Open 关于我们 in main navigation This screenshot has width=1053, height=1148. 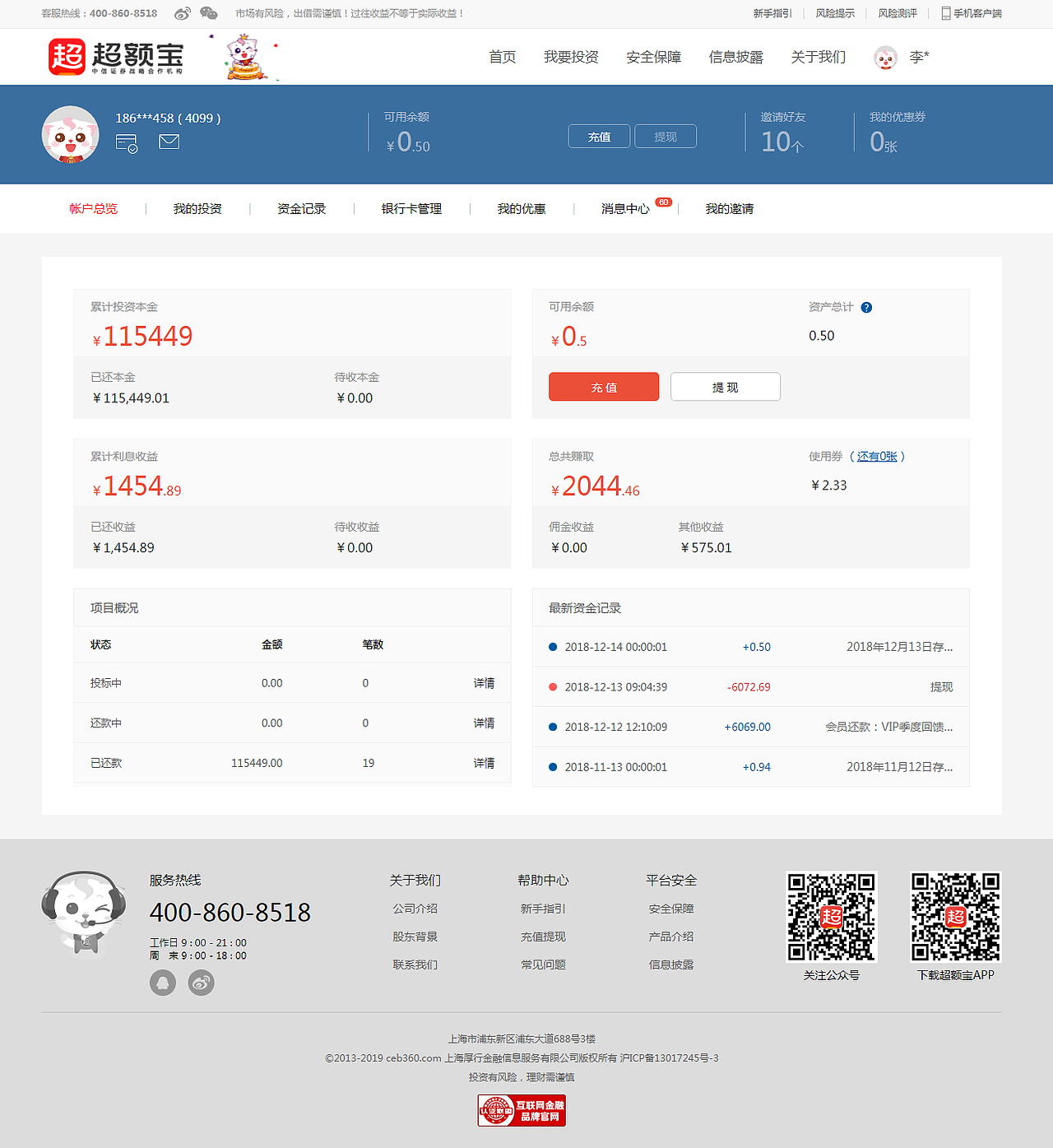(819, 57)
